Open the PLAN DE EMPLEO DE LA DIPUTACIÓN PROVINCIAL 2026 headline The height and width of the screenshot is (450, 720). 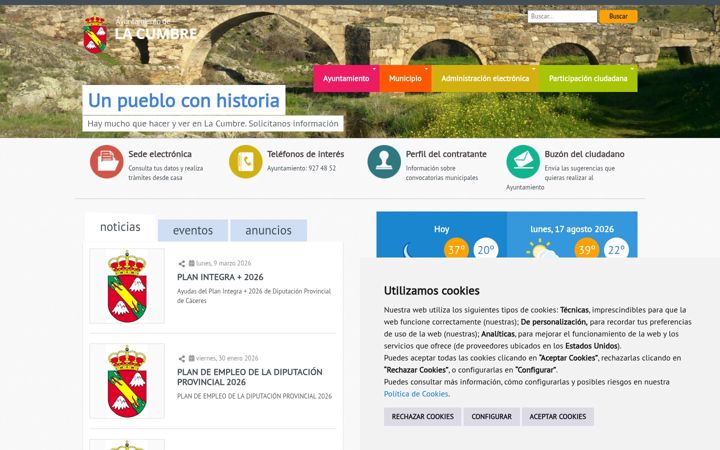(x=250, y=377)
